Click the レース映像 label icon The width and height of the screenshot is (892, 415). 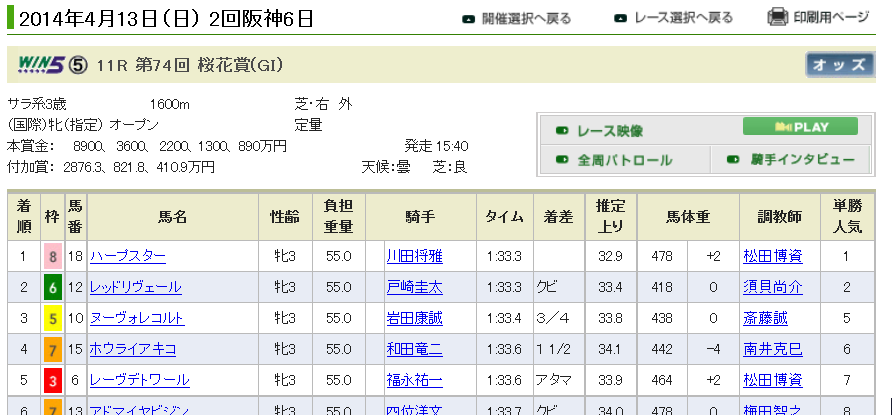(561, 131)
